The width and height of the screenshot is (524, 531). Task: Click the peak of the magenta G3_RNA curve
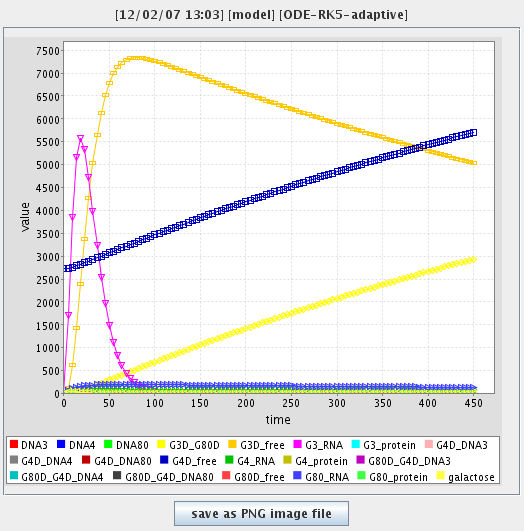pos(80,138)
